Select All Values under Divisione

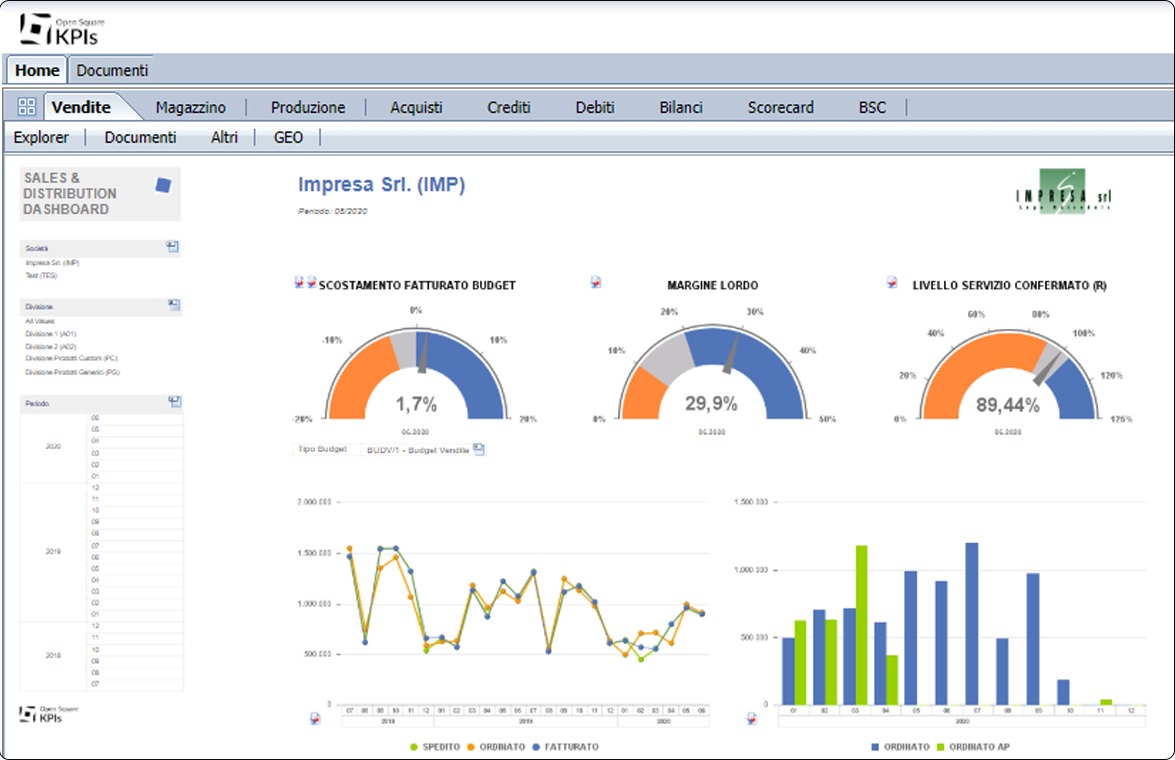(x=40, y=321)
